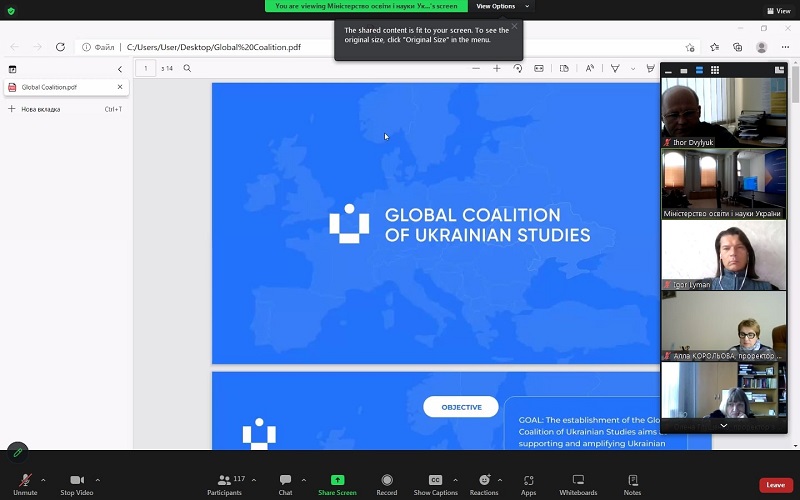Select Ihor Dvylyuk video thumbnail
Viewport: 800px width, 500px height.
click(x=723, y=113)
